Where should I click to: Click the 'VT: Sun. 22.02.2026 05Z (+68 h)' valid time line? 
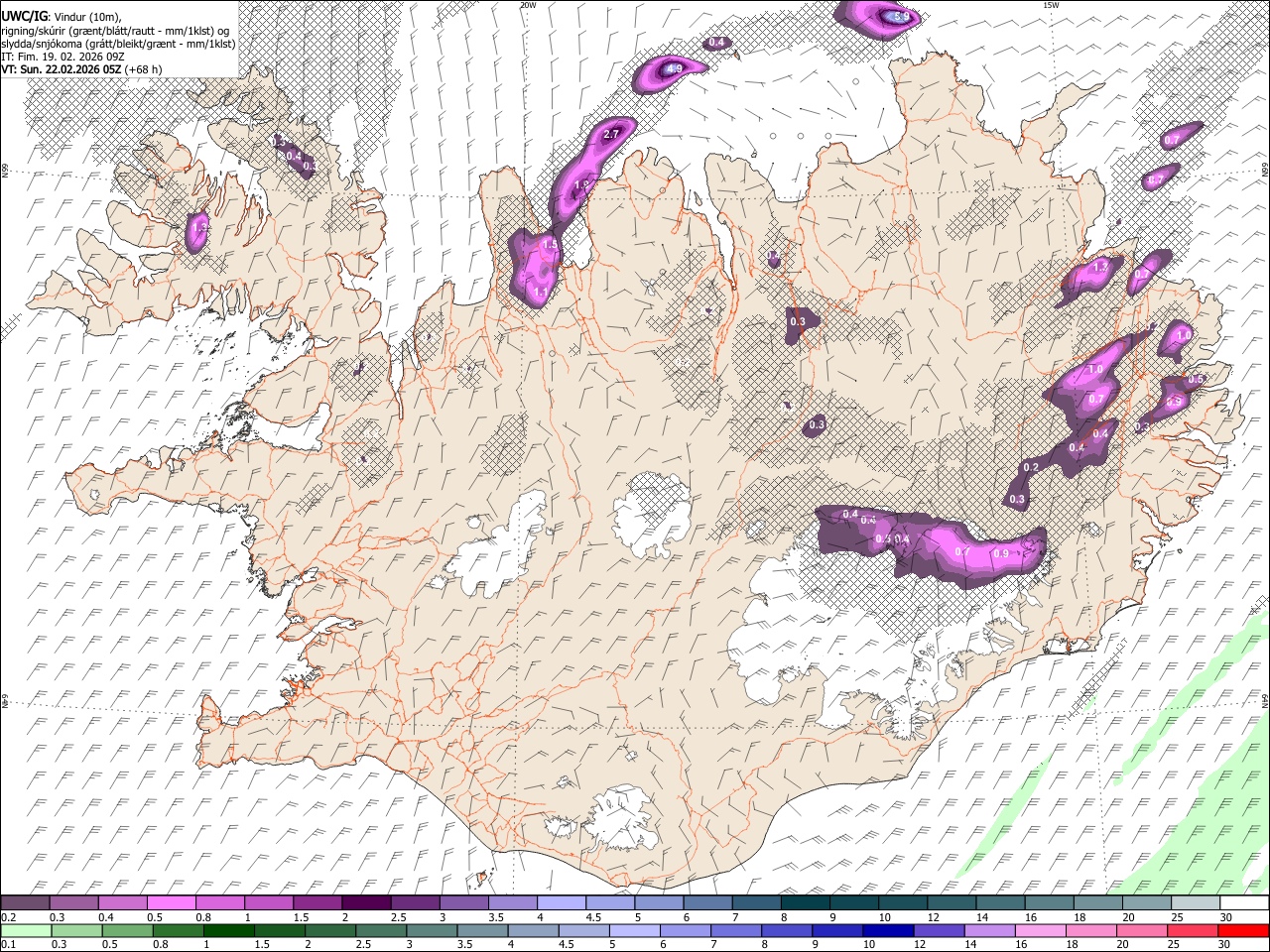81,69
